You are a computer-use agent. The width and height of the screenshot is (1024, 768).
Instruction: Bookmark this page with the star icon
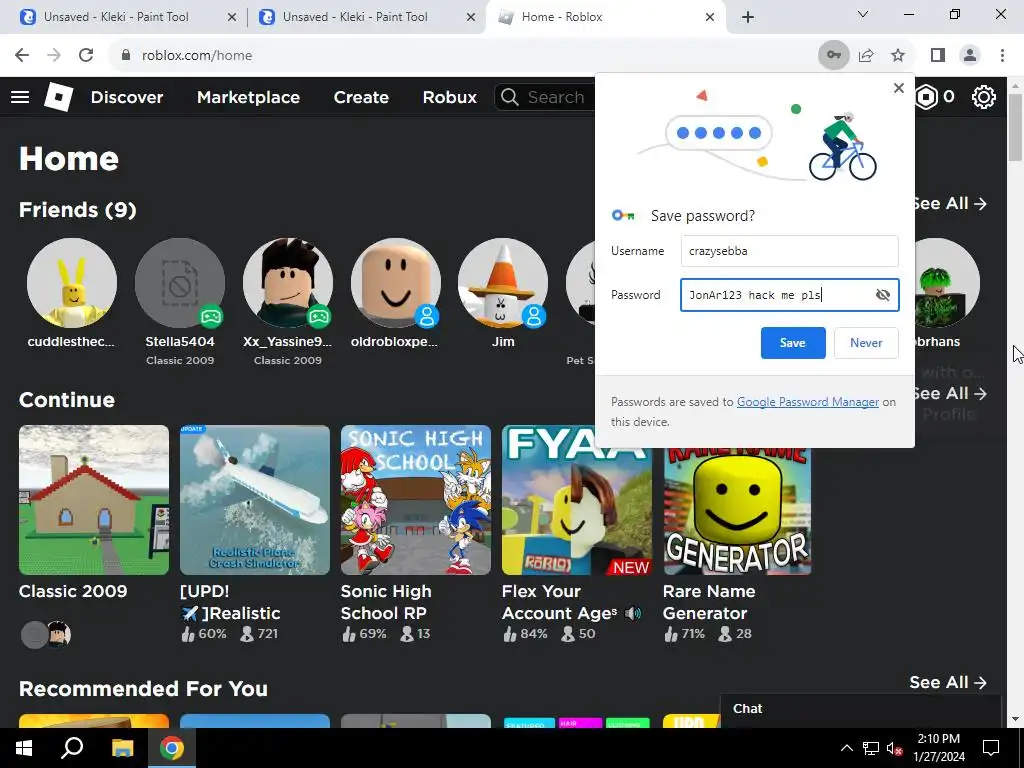click(898, 56)
